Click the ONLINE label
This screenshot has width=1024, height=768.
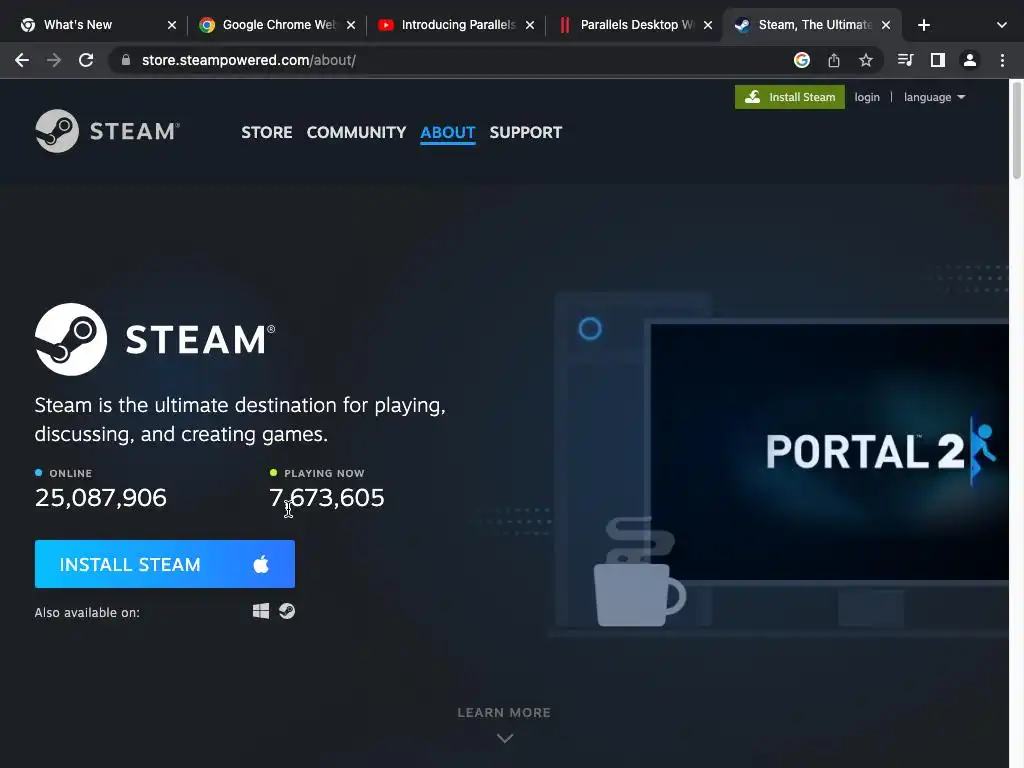click(71, 473)
